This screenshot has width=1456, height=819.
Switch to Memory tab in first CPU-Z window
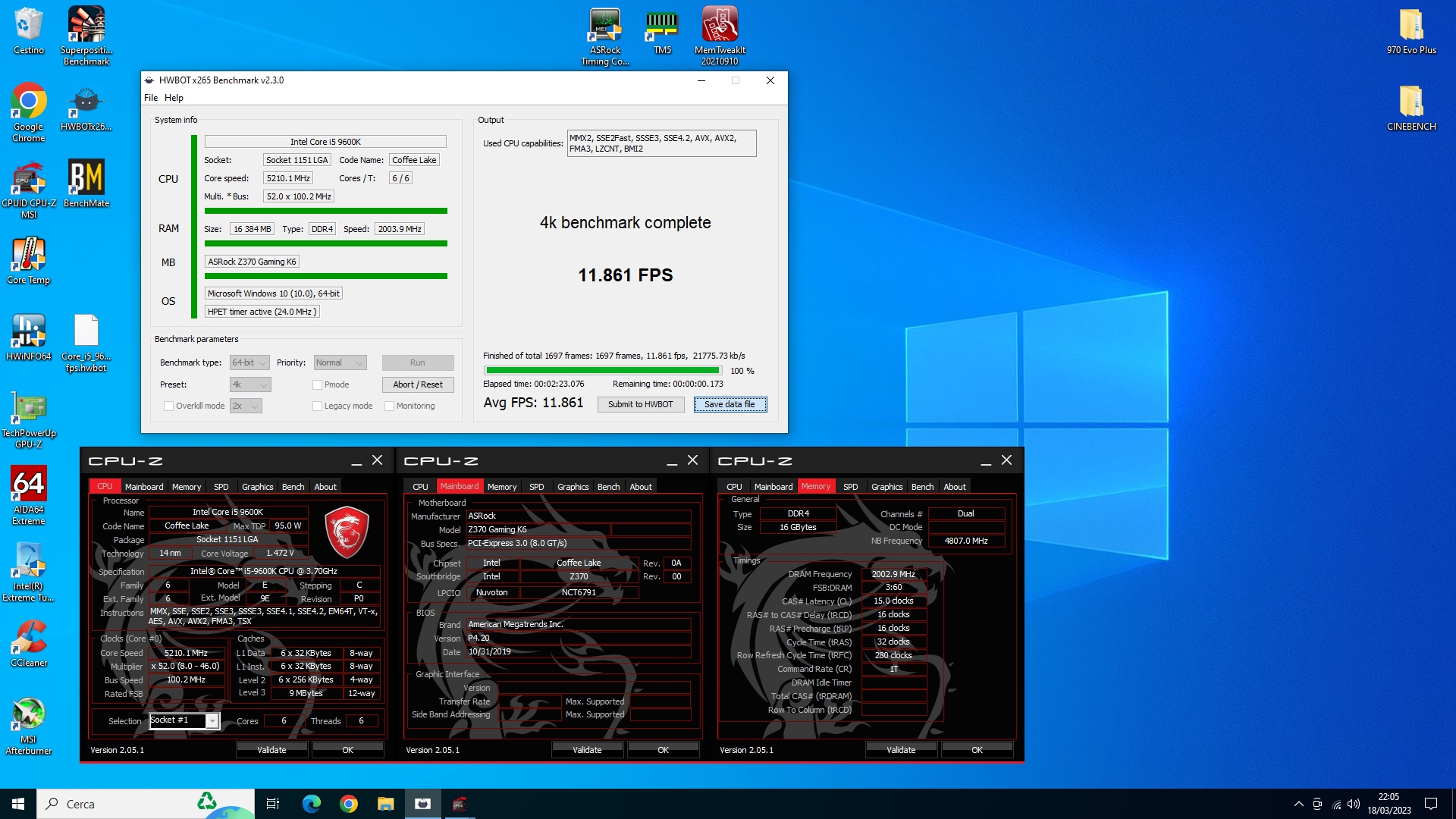pos(187,487)
